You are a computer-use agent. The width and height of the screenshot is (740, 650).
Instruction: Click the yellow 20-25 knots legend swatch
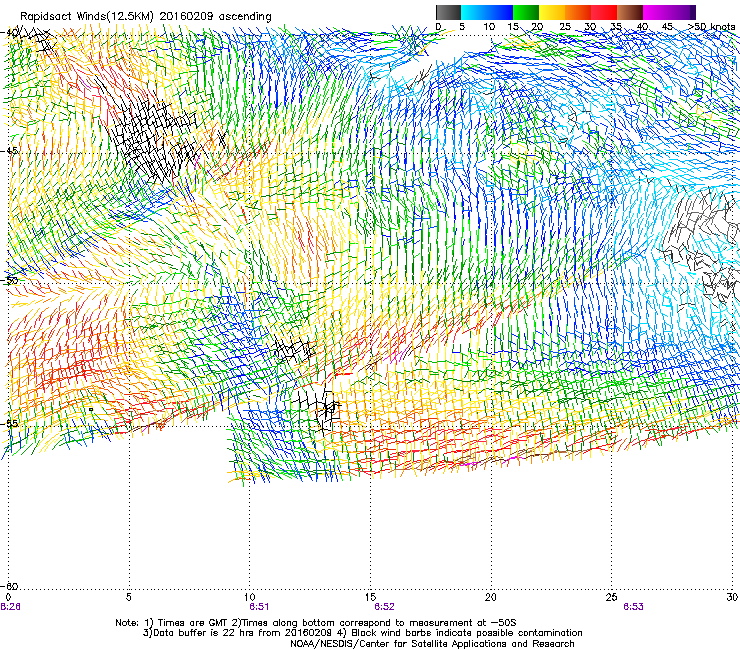(x=552, y=12)
